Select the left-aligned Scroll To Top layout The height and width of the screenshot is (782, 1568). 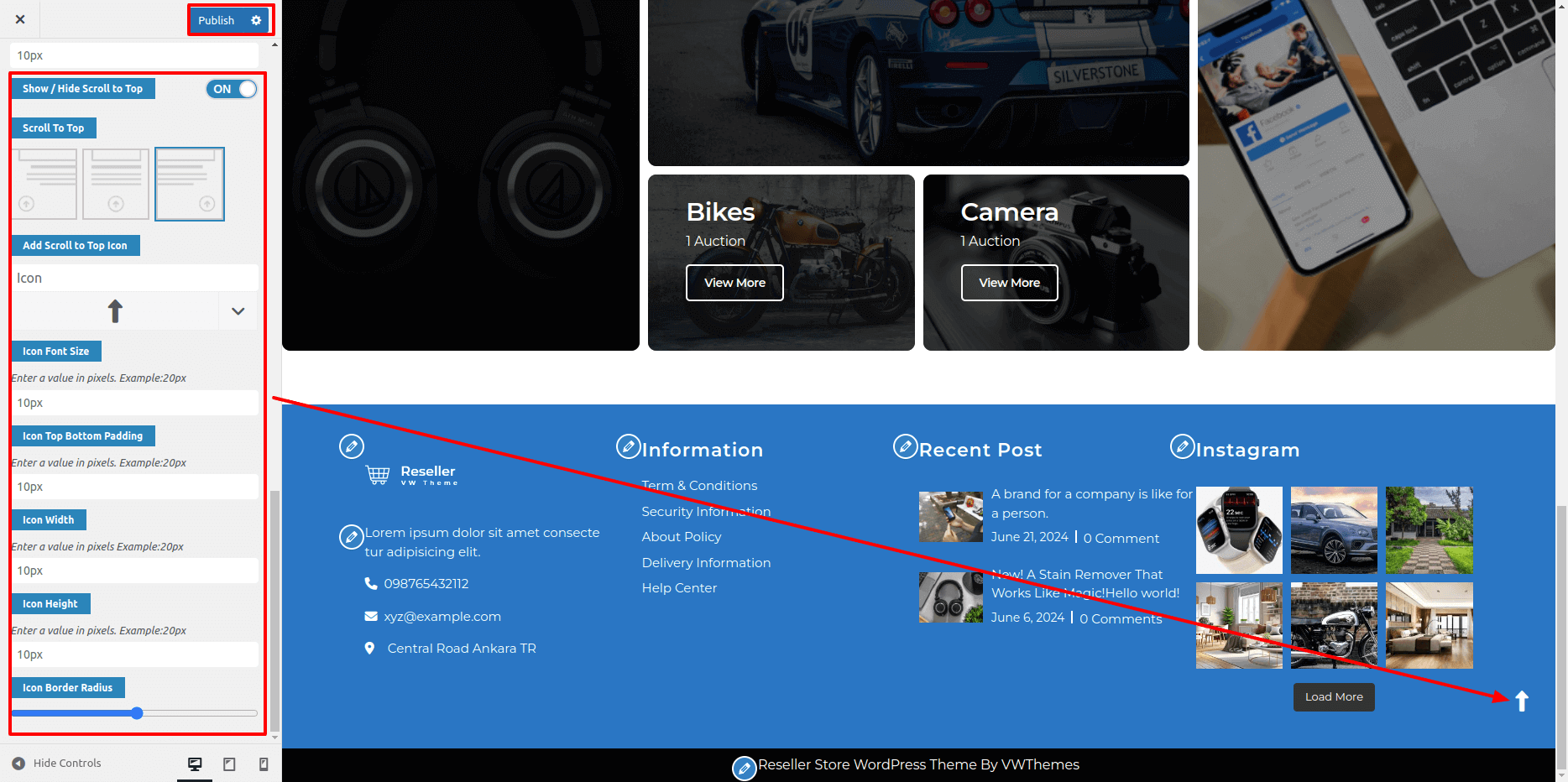tap(44, 184)
